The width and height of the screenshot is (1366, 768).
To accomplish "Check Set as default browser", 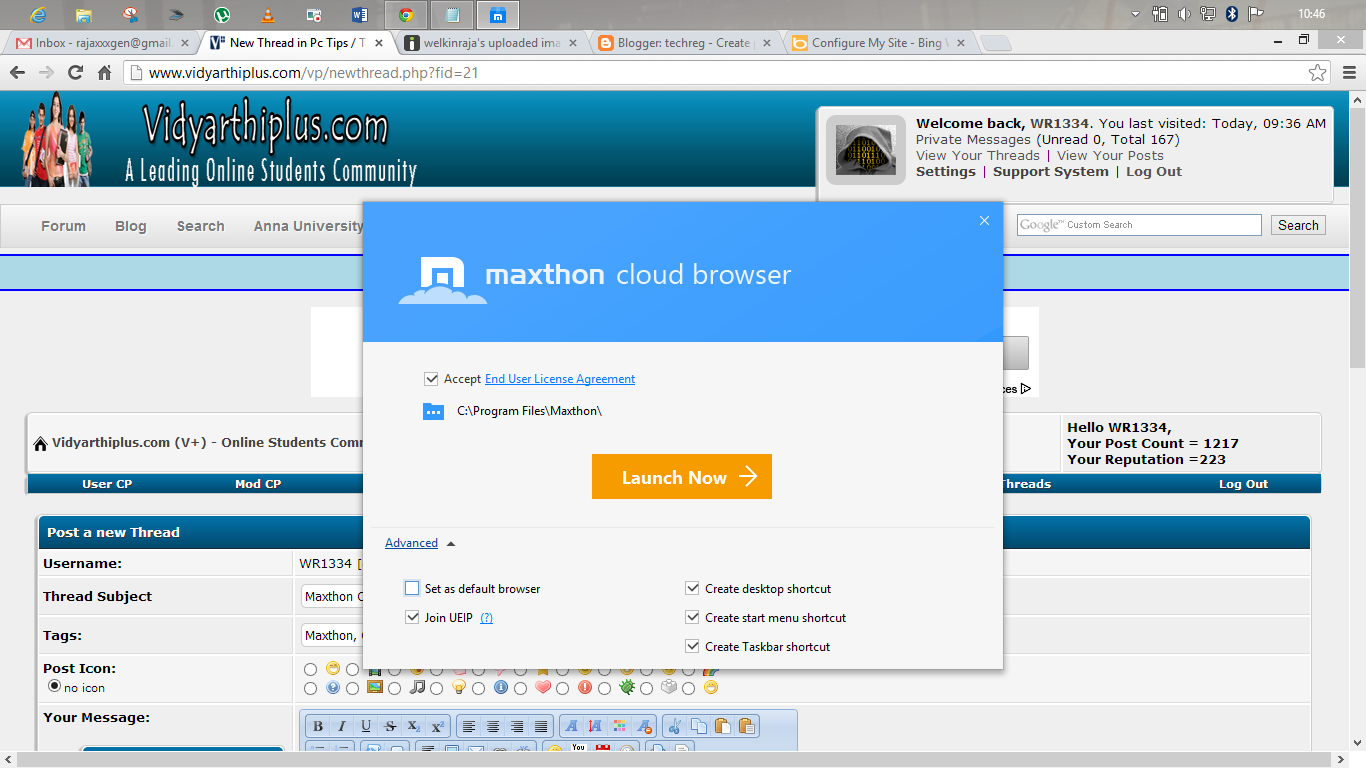I will point(412,588).
